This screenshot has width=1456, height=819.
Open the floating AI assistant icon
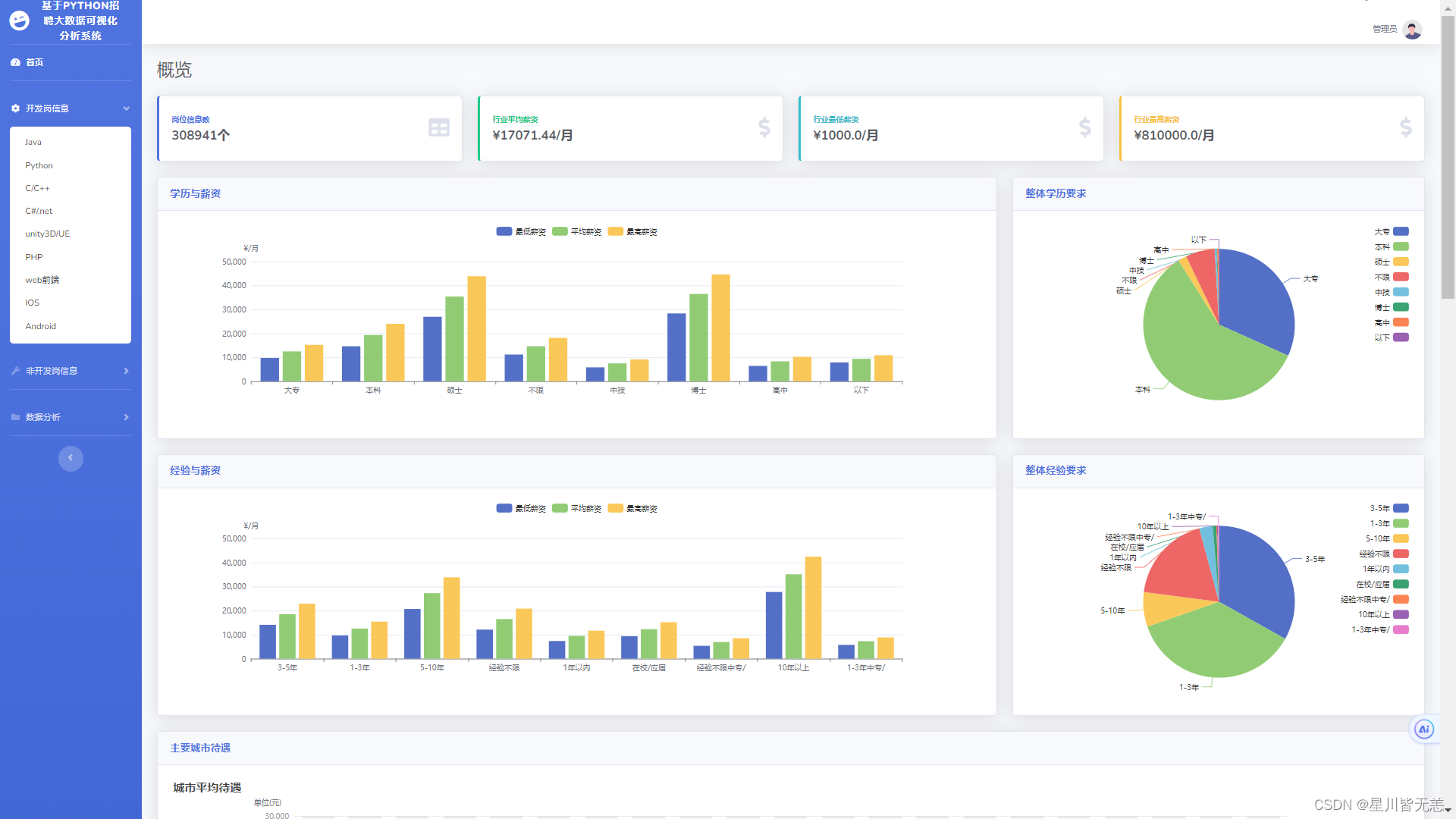pyautogui.click(x=1423, y=729)
